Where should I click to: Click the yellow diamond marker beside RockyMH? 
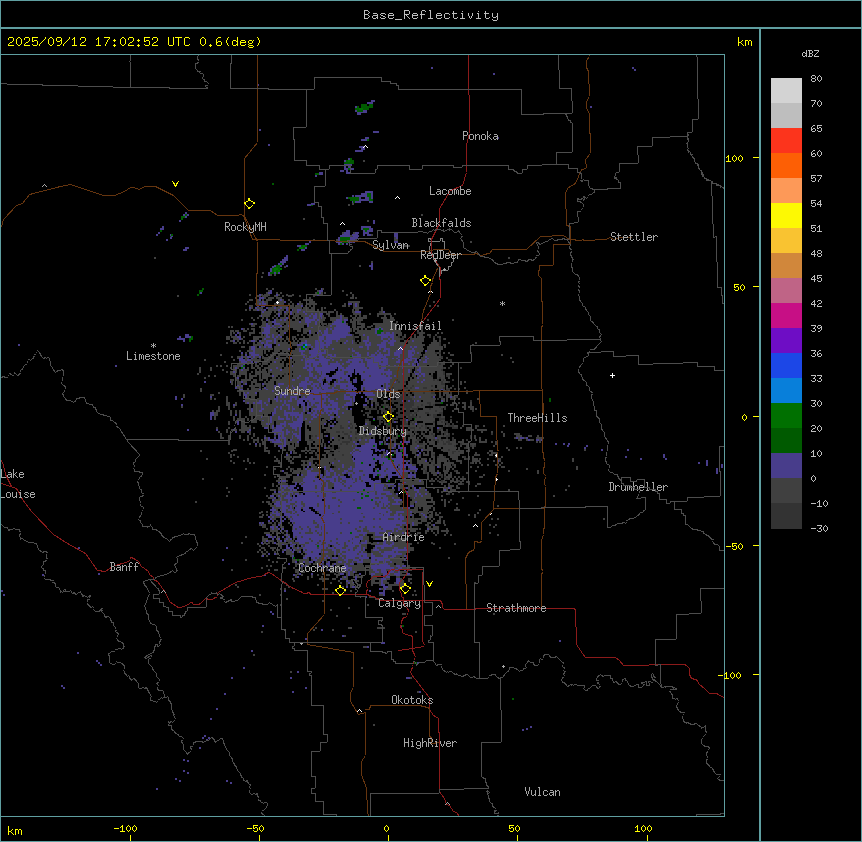(250, 204)
